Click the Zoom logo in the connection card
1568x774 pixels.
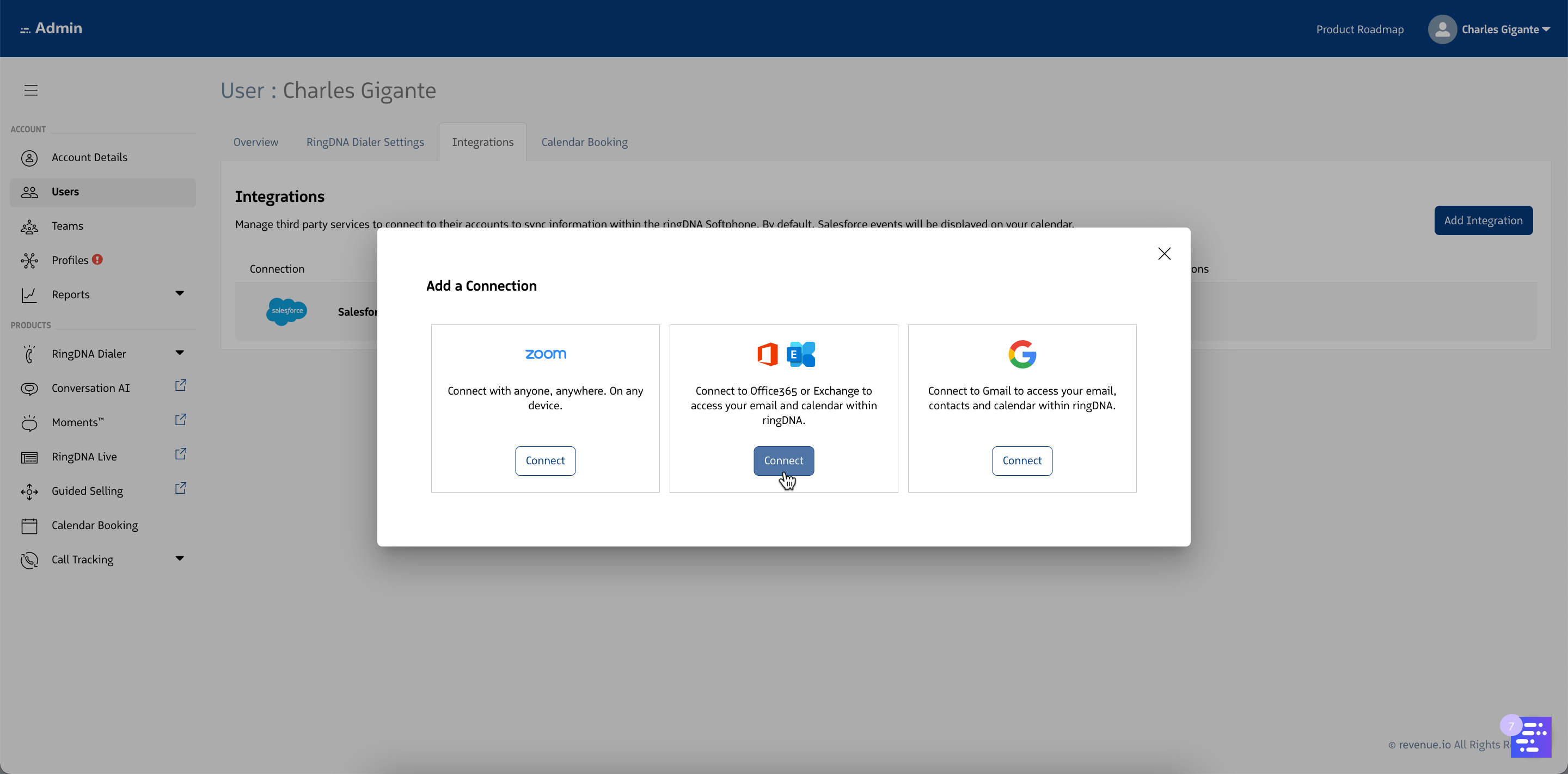546,354
